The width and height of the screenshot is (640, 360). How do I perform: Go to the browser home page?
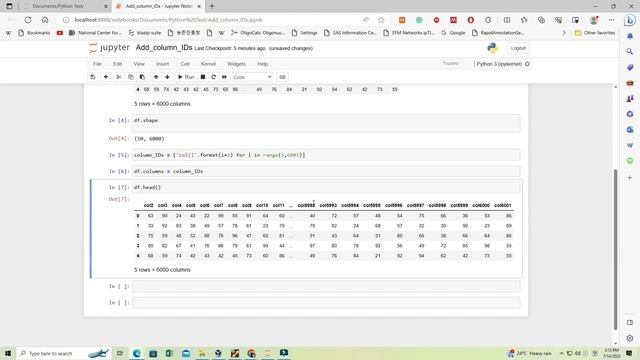pyautogui.click(x=45, y=20)
